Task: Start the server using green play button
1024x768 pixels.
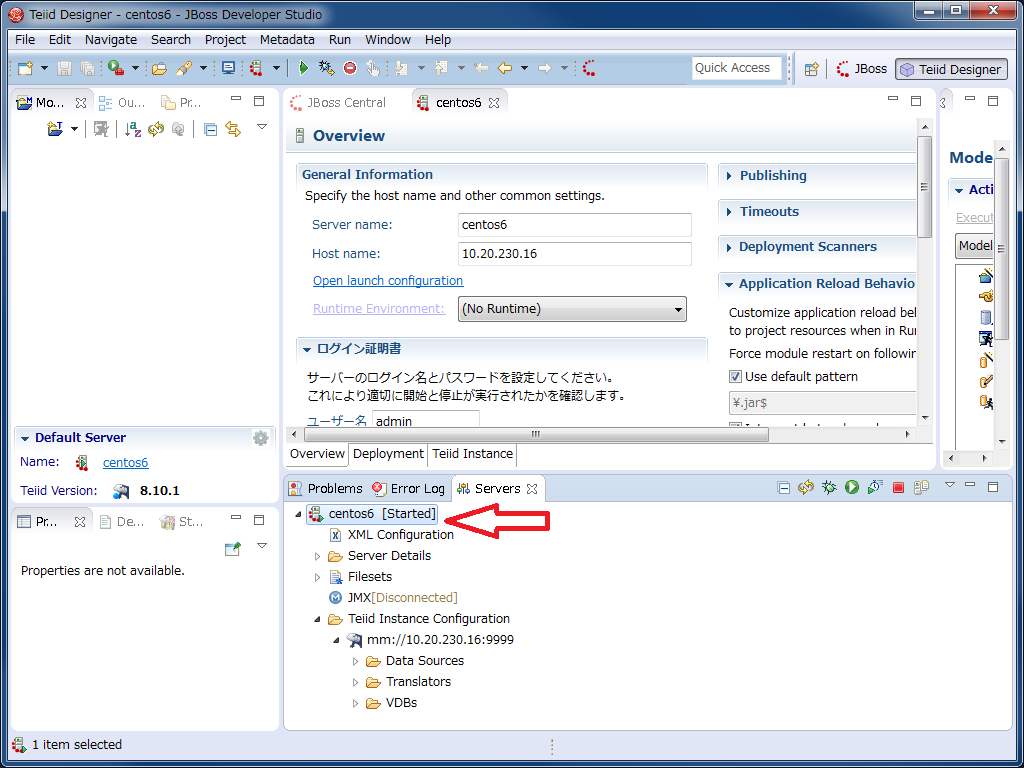Action: point(852,487)
